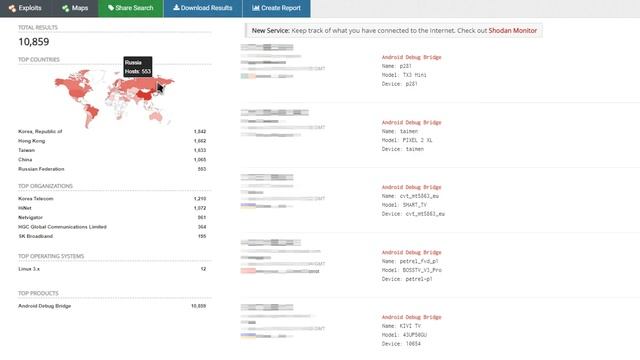This screenshot has height=360, width=640.
Task: Click the country flag of the SMART_TV result
Action: [x=248, y=206]
